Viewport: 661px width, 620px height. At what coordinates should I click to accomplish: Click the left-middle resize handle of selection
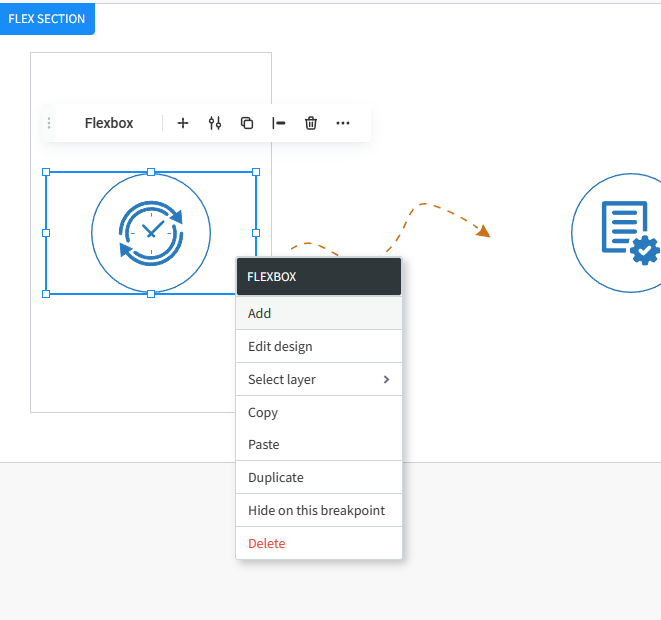click(x=46, y=233)
